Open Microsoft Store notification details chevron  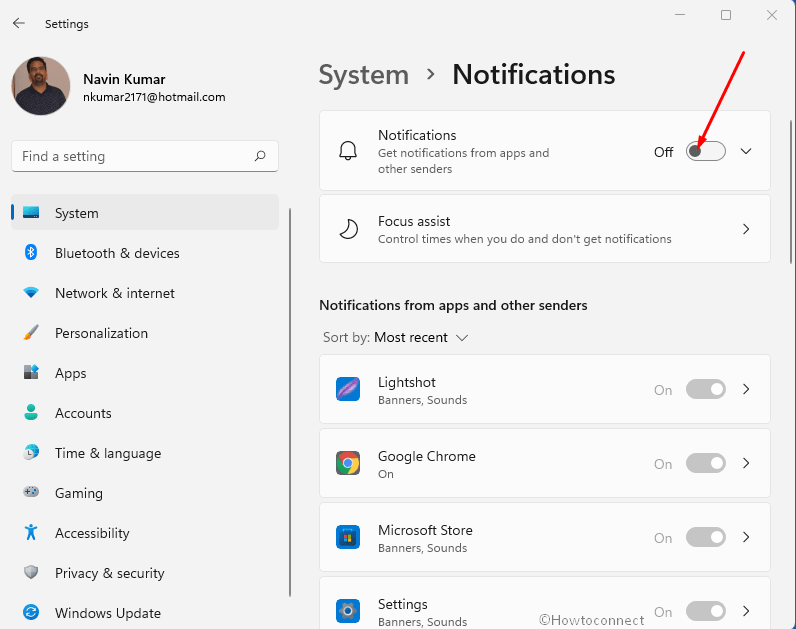point(746,537)
